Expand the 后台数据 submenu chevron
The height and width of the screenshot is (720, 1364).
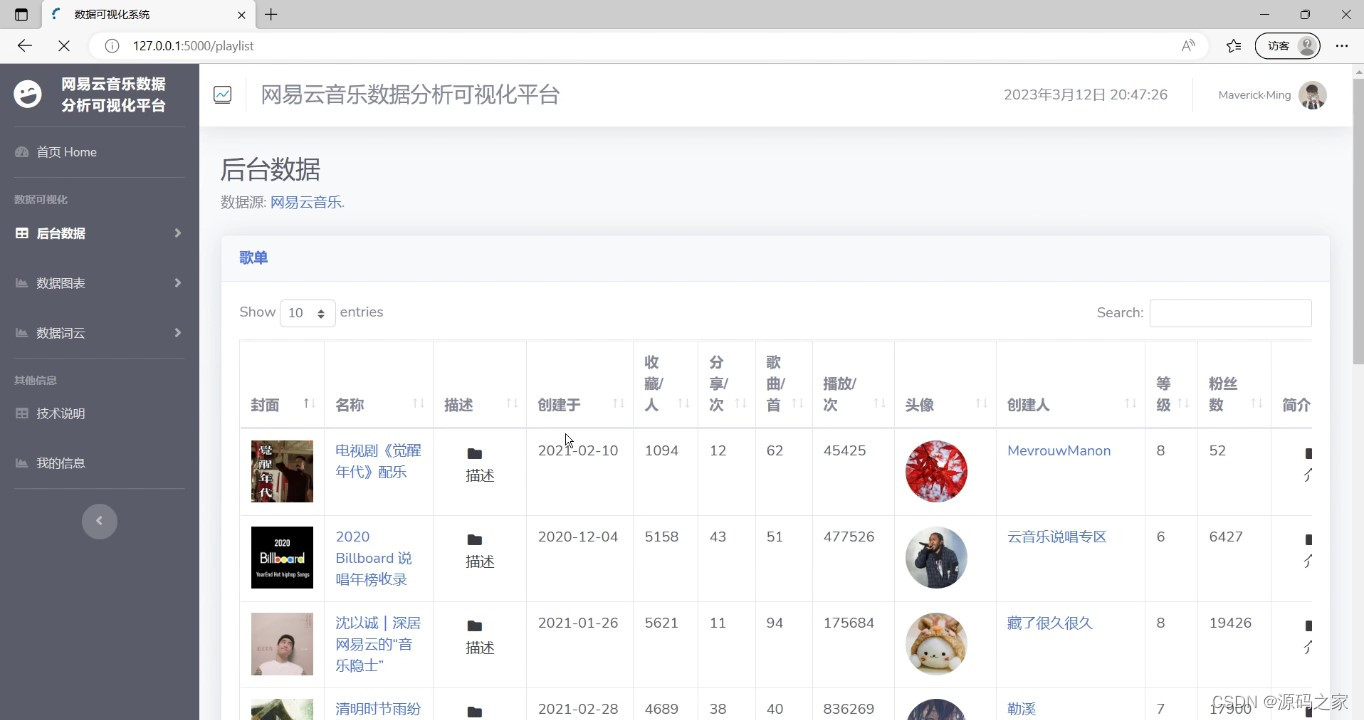(x=178, y=233)
